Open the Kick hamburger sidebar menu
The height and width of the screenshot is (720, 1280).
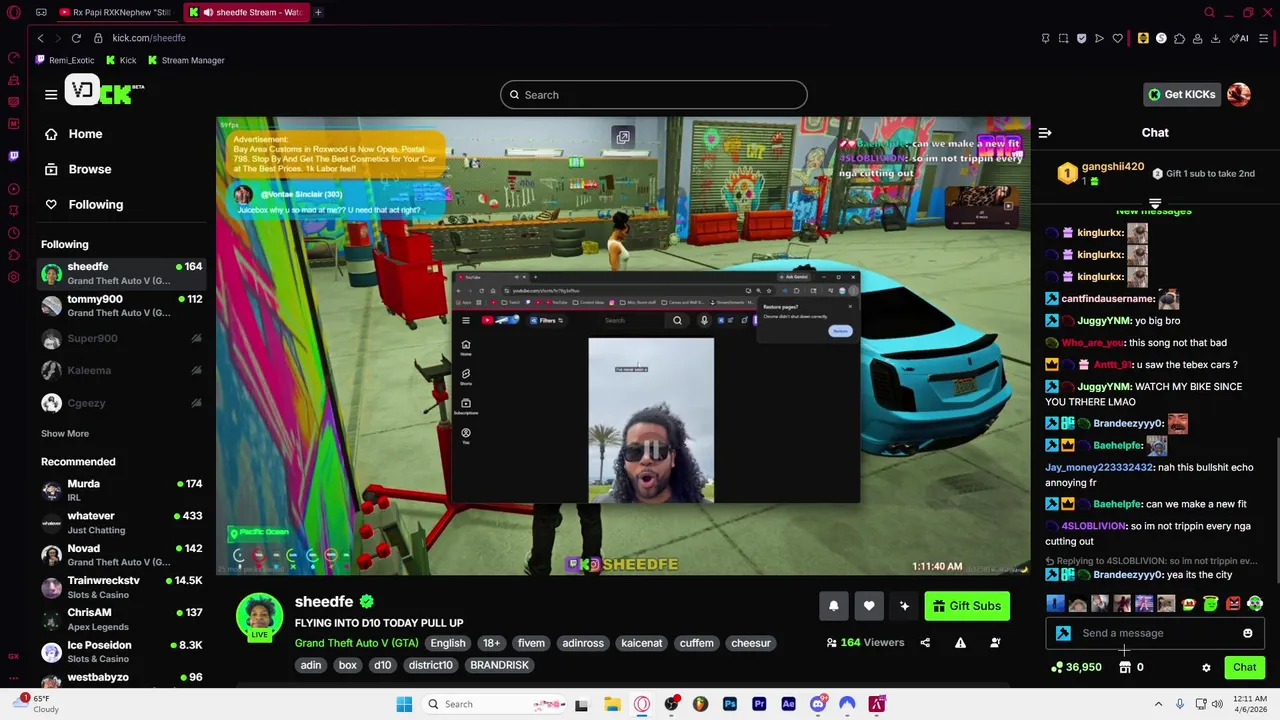point(51,94)
